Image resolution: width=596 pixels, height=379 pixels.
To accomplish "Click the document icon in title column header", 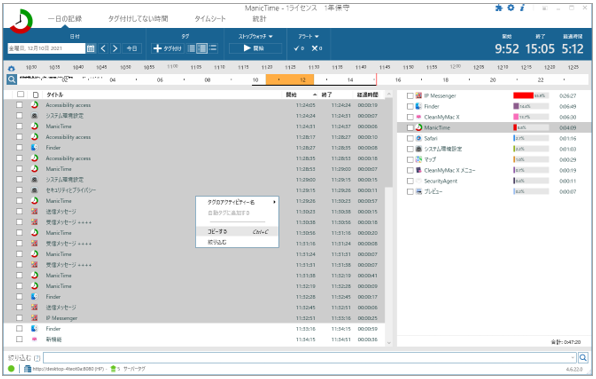I will point(35,95).
